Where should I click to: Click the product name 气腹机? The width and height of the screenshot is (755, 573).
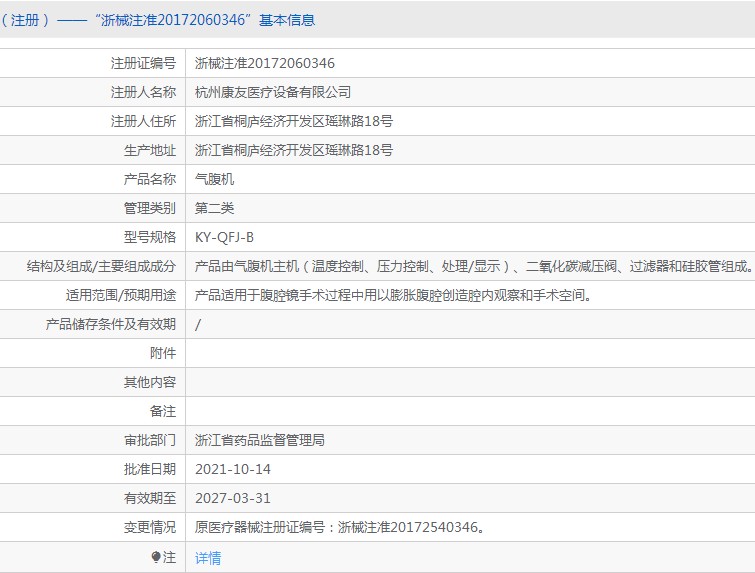(214, 179)
